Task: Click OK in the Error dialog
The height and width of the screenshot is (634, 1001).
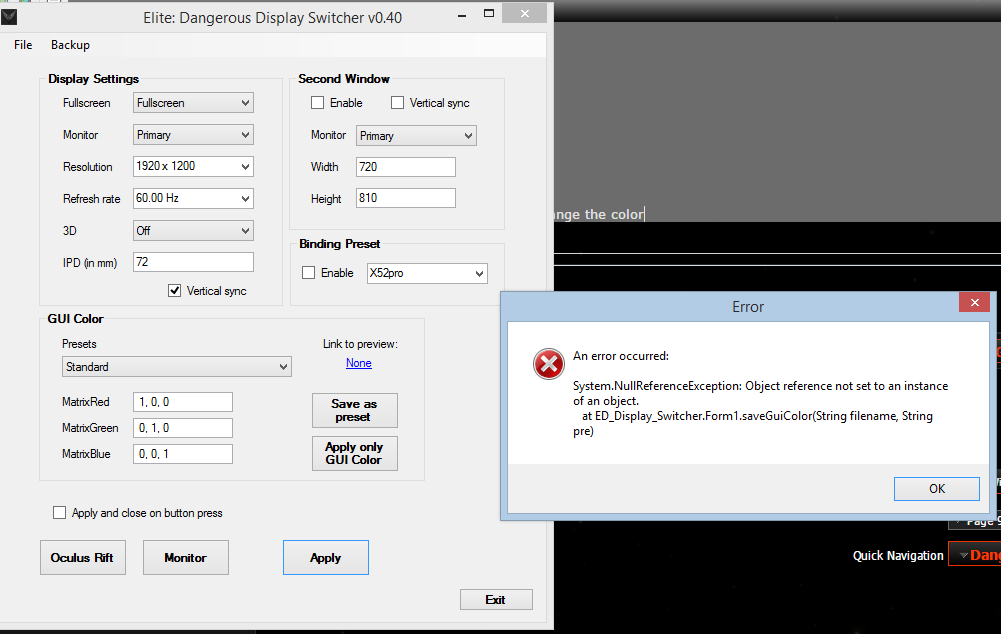Action: click(937, 488)
